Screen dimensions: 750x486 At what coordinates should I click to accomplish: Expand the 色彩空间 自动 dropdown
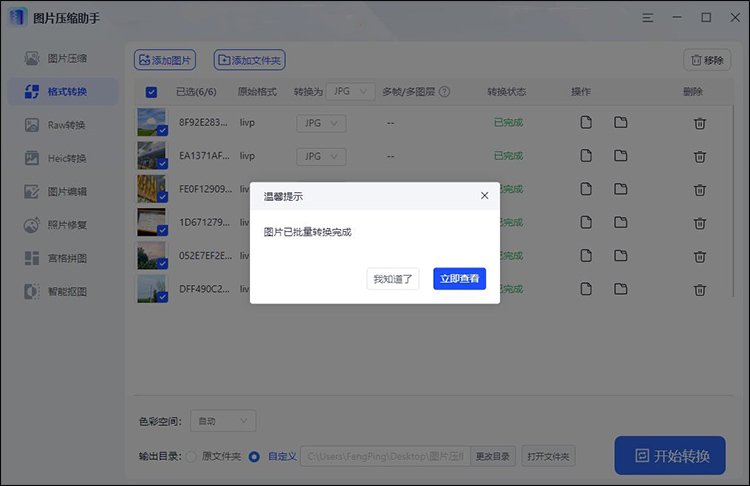click(224, 421)
